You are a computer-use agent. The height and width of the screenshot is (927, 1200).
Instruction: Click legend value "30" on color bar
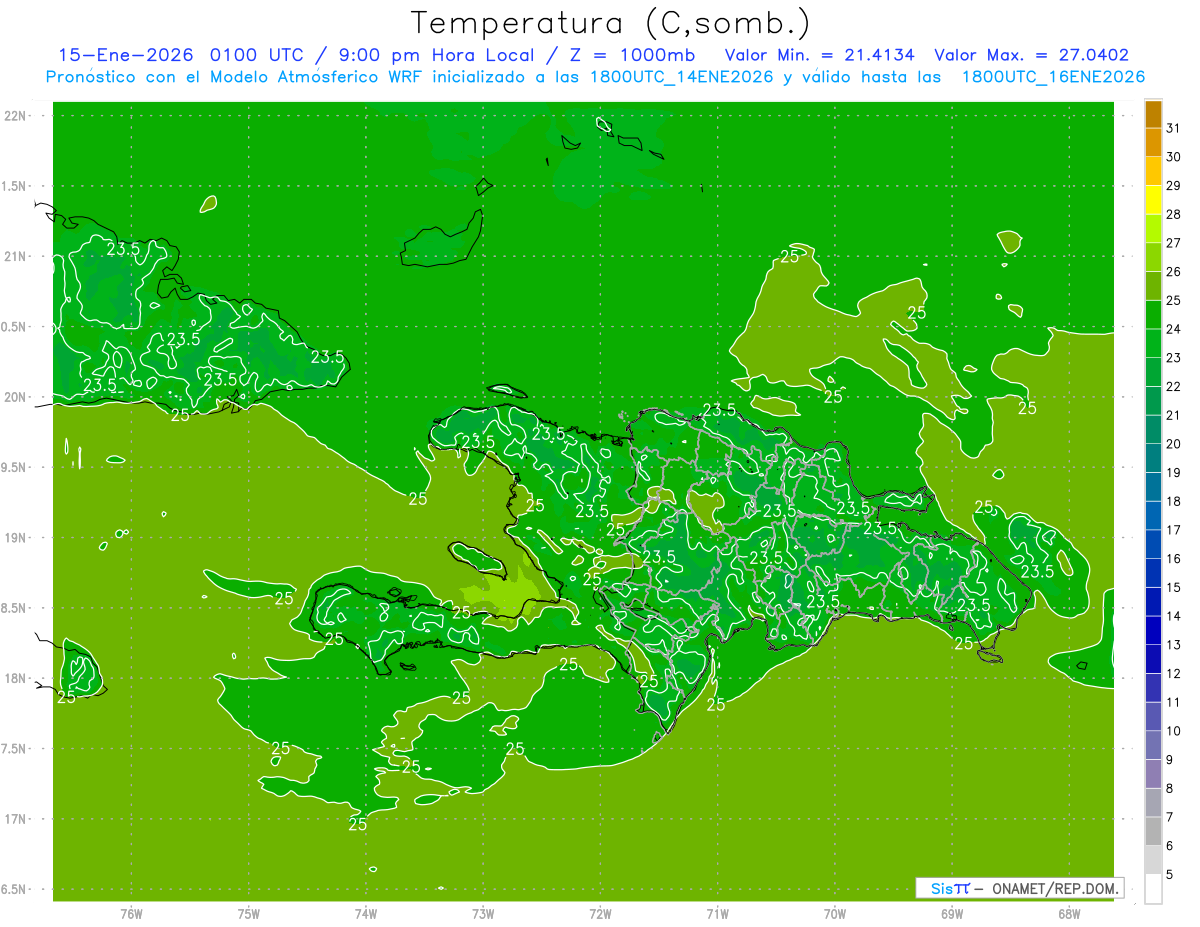pyautogui.click(x=1174, y=157)
